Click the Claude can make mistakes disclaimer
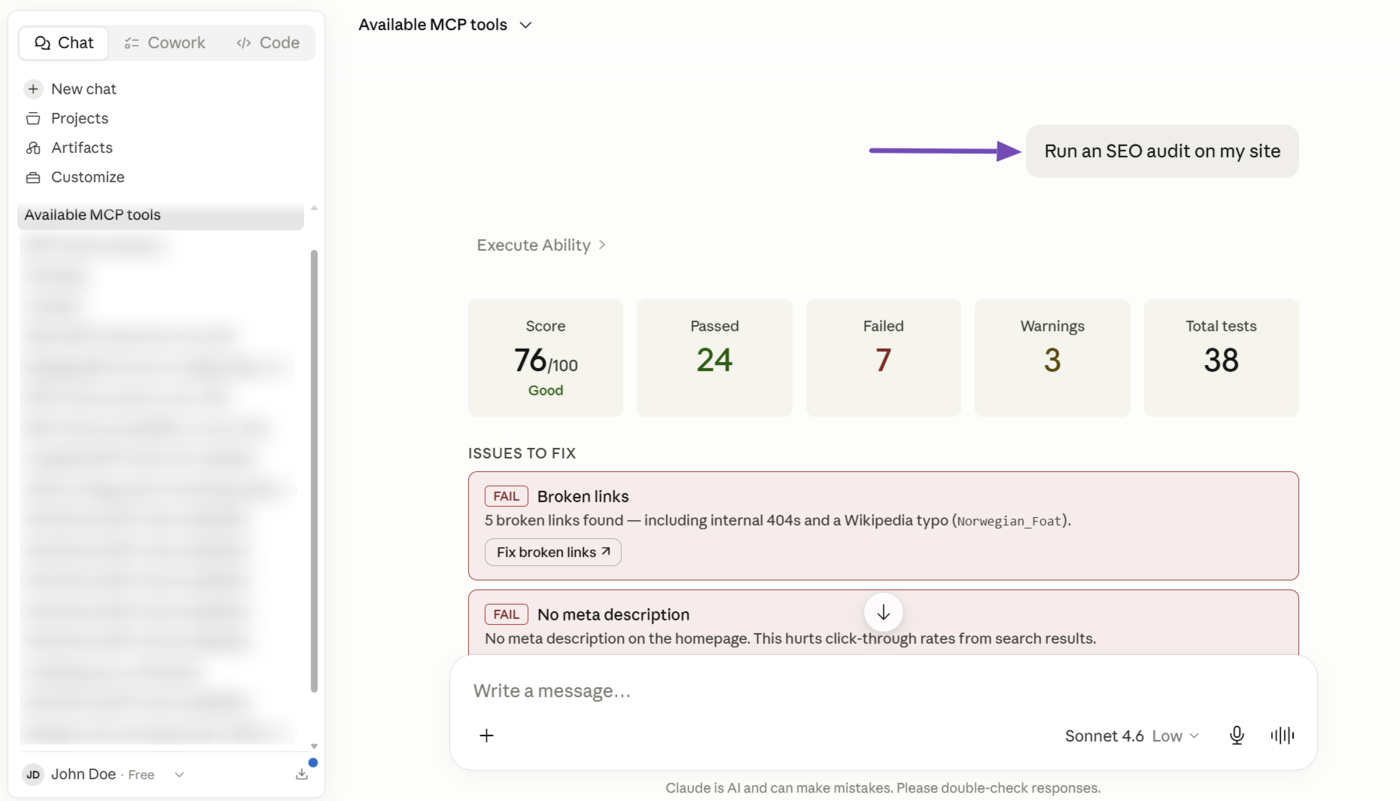This screenshot has height=801, width=1400. coord(883,788)
